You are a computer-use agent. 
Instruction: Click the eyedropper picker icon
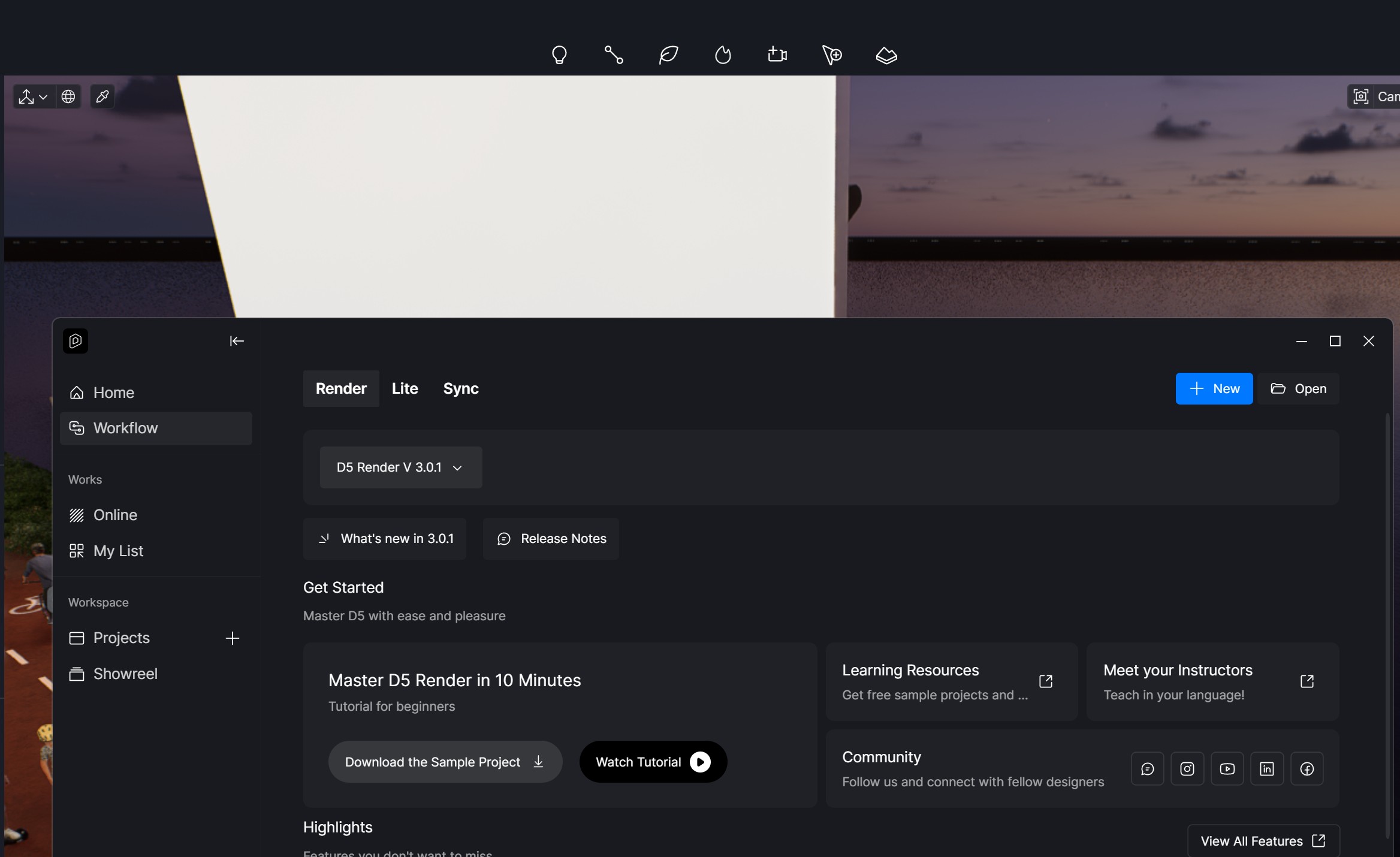pyautogui.click(x=102, y=96)
